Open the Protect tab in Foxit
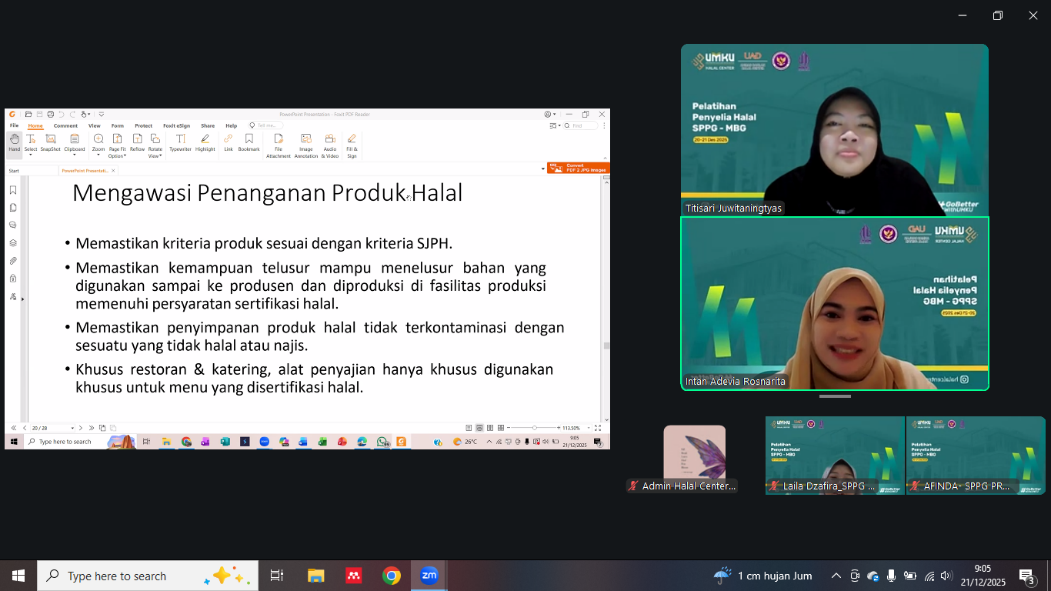Image resolution: width=1051 pixels, height=591 pixels. [143, 126]
